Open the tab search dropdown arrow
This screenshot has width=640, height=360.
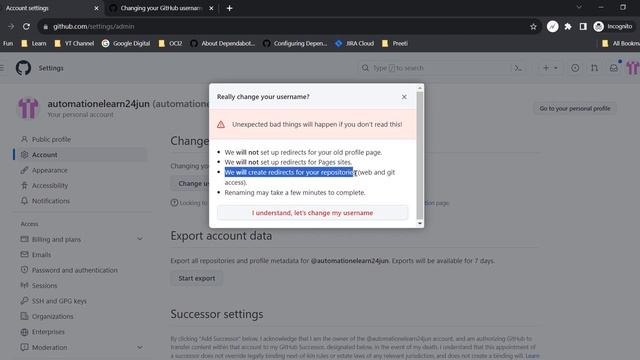[x=579, y=7]
